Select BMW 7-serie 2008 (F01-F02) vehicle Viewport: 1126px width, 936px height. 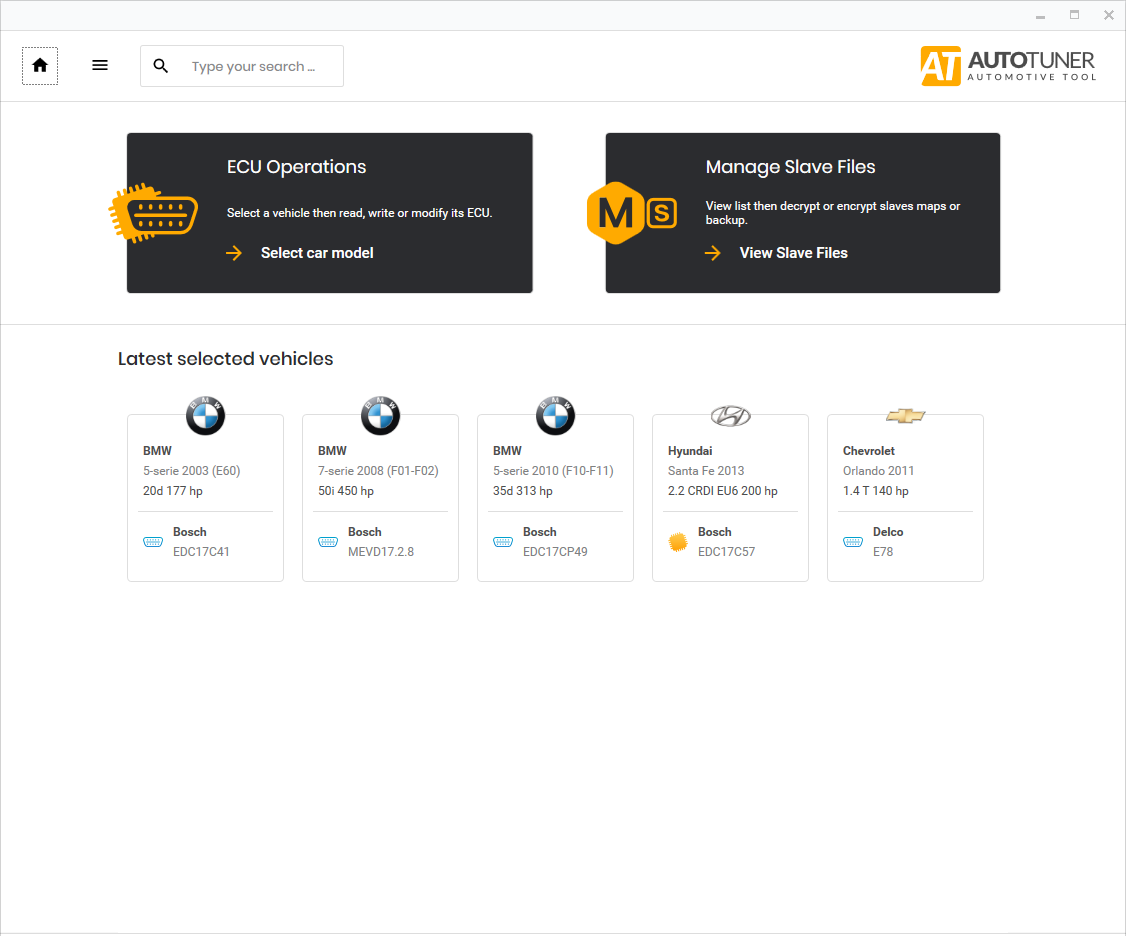click(x=380, y=480)
